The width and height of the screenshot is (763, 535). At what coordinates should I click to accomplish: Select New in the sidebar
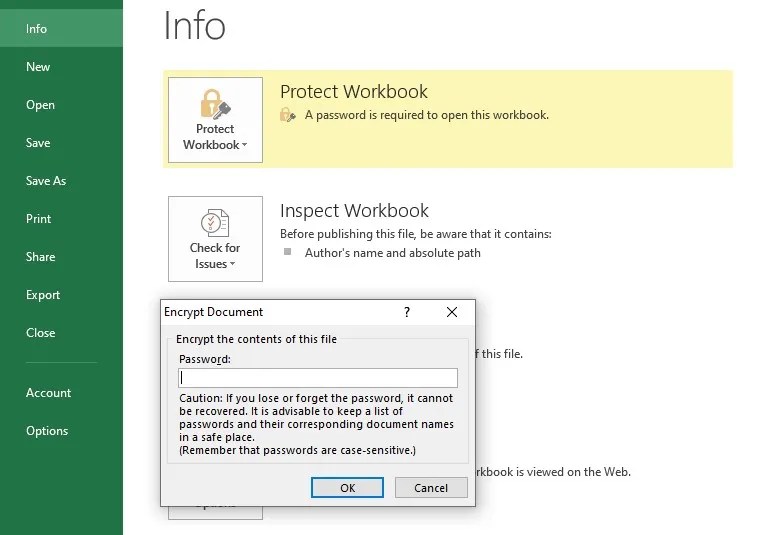tap(61, 67)
